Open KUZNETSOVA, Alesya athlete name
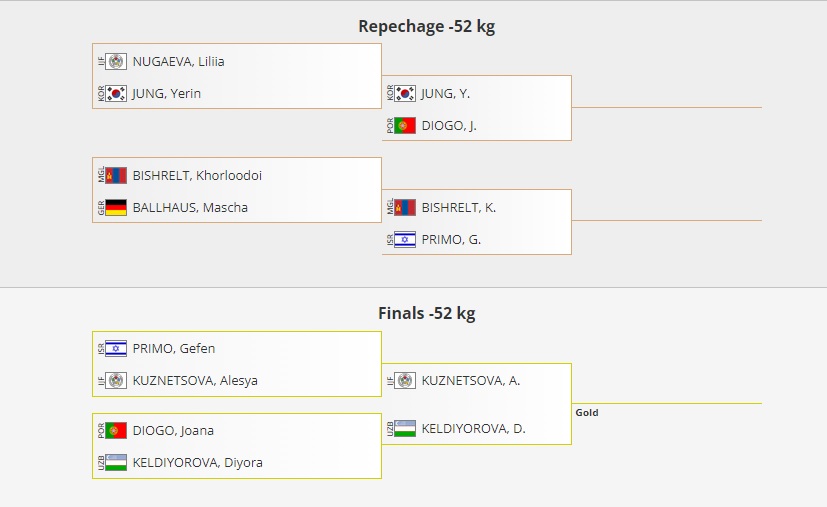Viewport: 827px width, 507px height. tap(194, 381)
